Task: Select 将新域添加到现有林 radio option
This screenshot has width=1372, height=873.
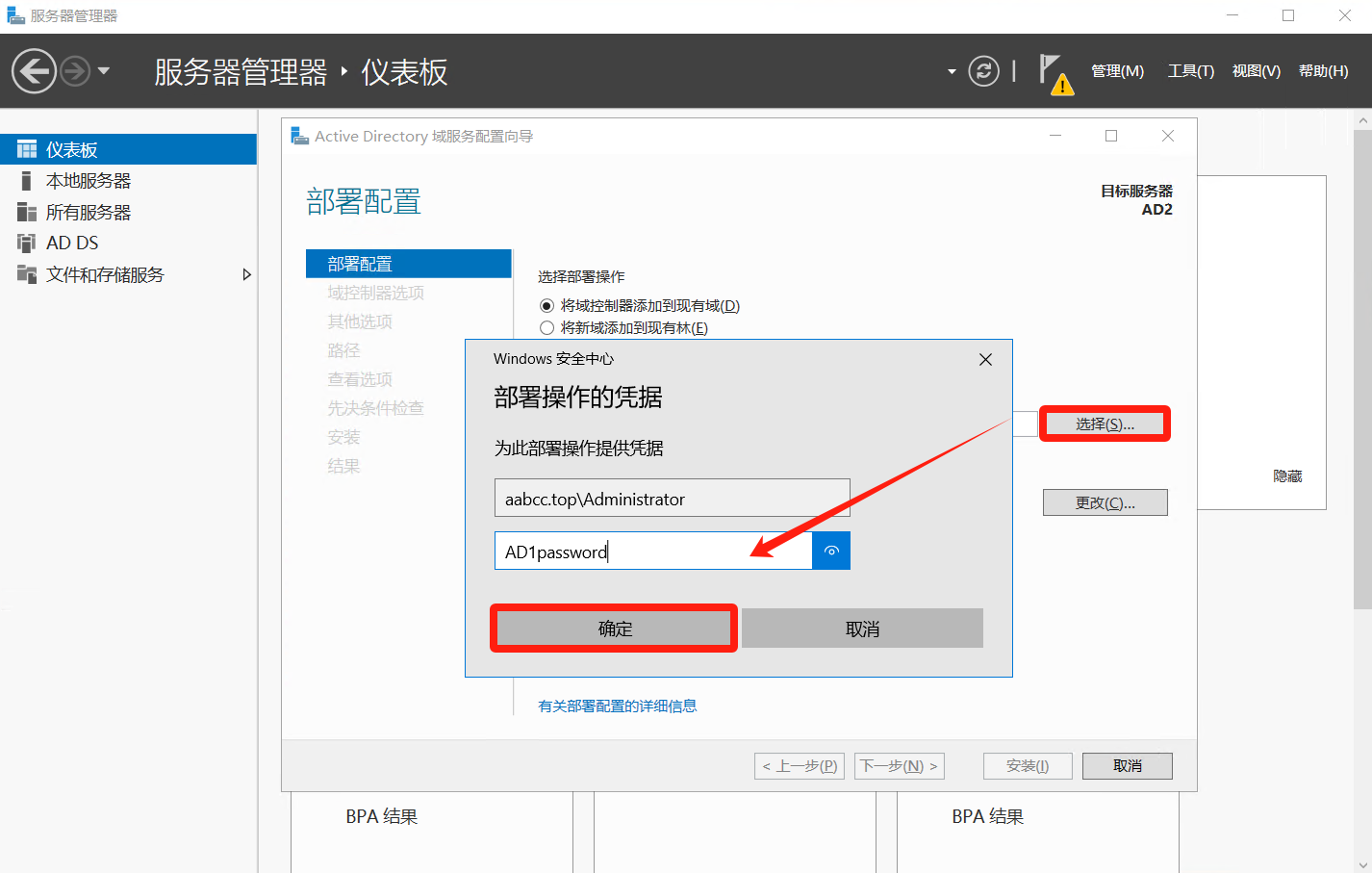Action: coord(547,328)
